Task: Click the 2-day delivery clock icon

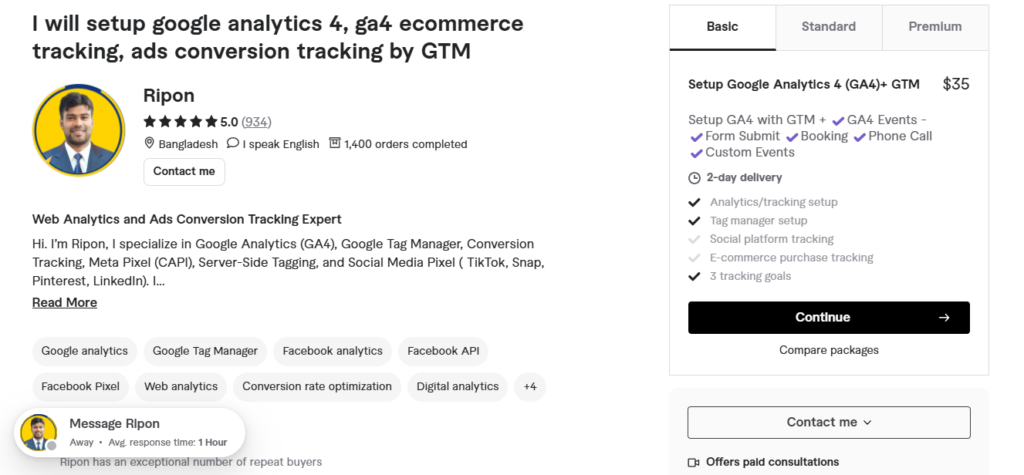Action: click(x=694, y=178)
